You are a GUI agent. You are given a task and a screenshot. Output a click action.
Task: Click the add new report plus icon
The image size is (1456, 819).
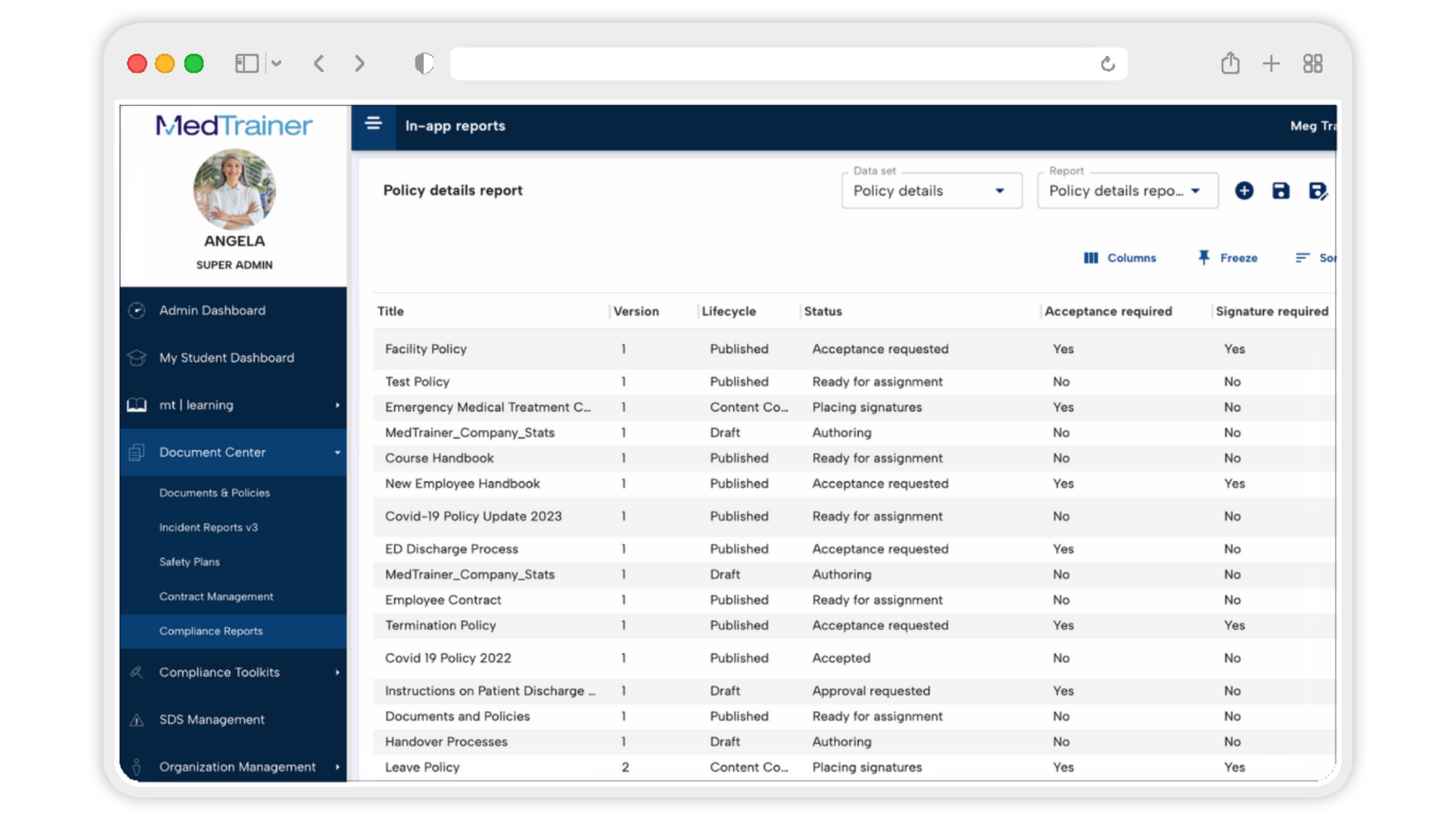[x=1244, y=190]
